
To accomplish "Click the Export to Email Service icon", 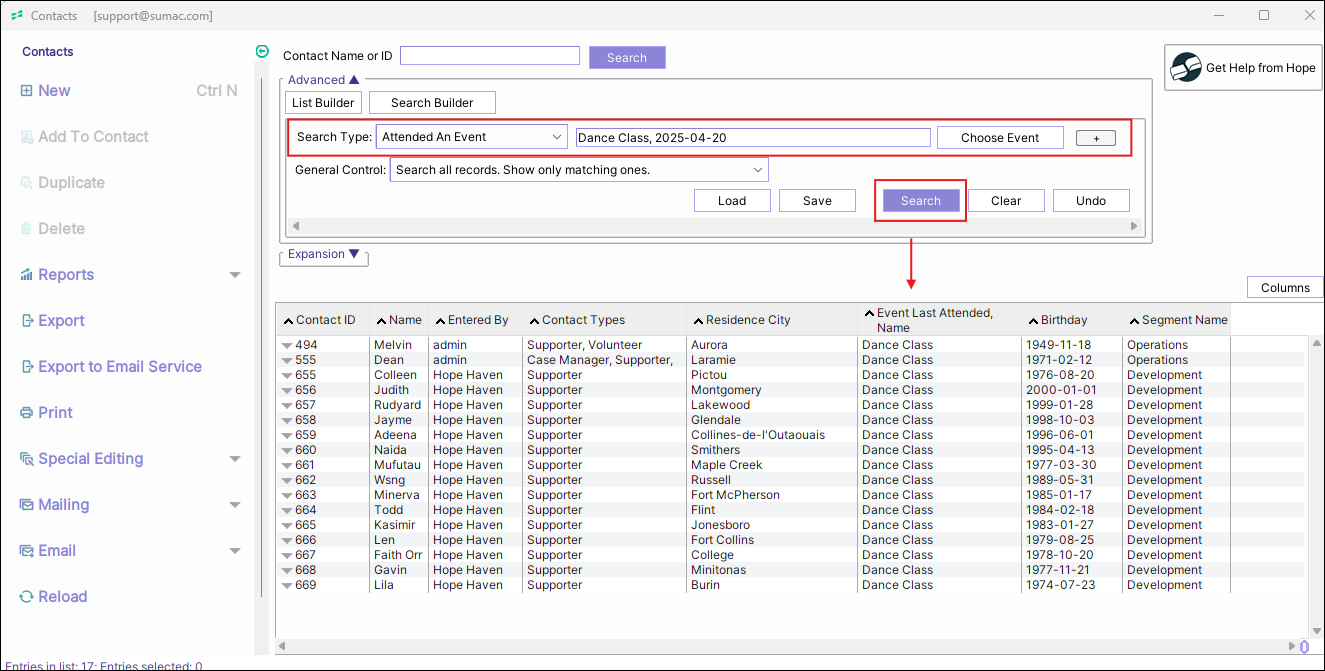I will pyautogui.click(x=27, y=367).
